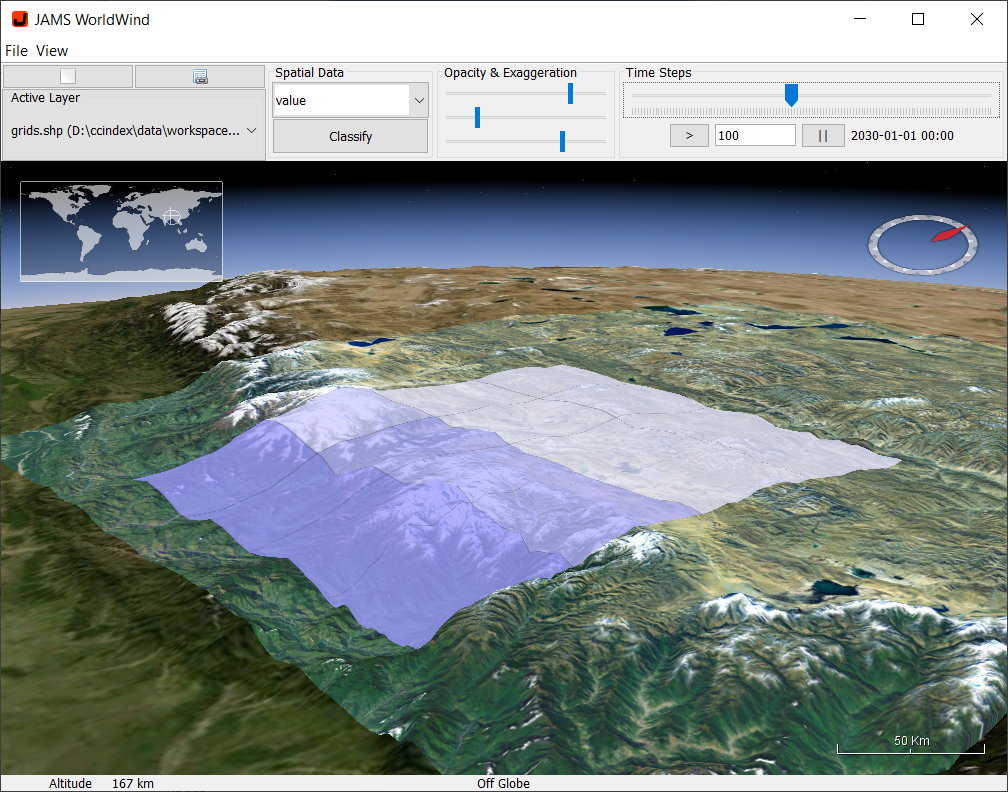This screenshot has height=792, width=1008.
Task: Click the print/export icon button
Action: tap(200, 76)
